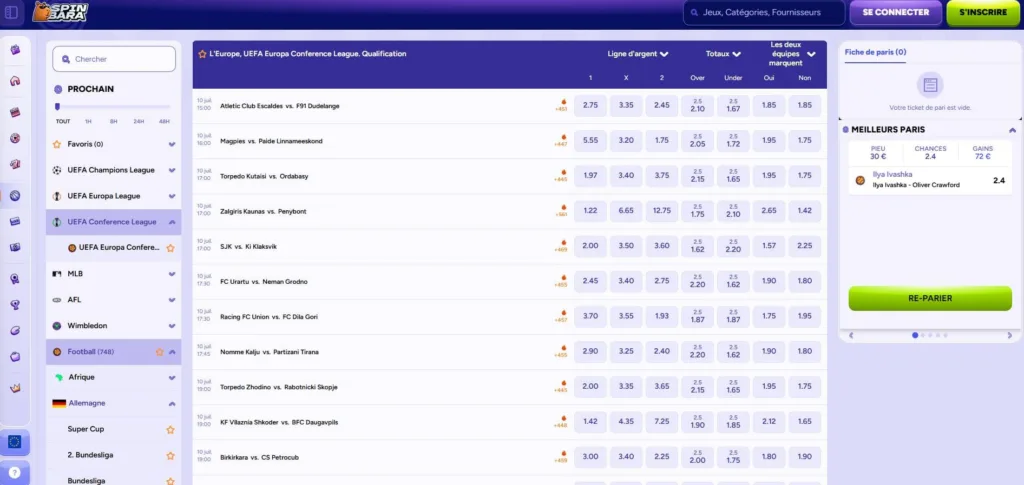Viewport: 1024px width, 485px height.
Task: Focus Jeux, Catégories, Fournisseurs search field
Action: pos(763,12)
